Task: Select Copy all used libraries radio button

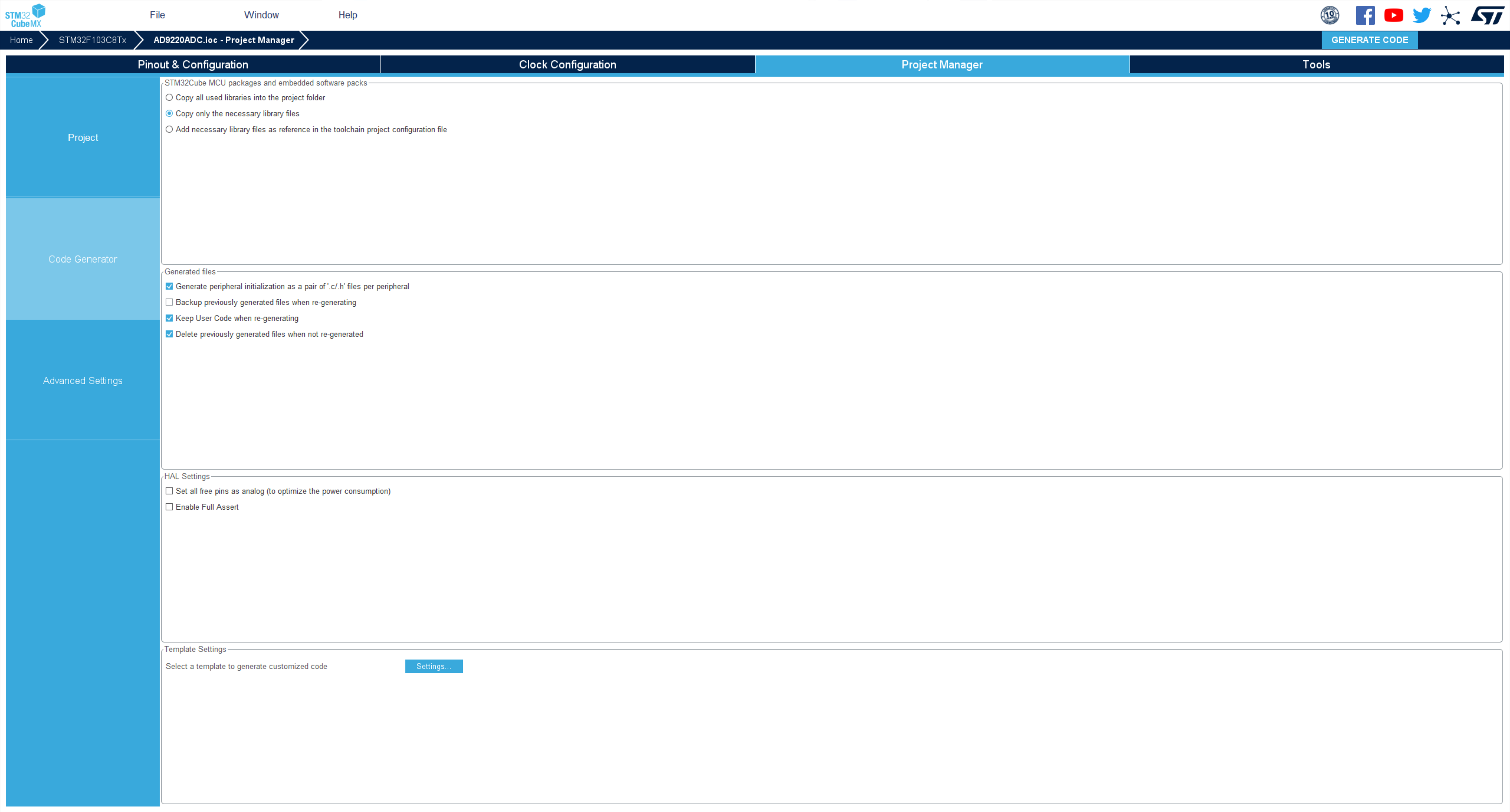Action: point(169,98)
